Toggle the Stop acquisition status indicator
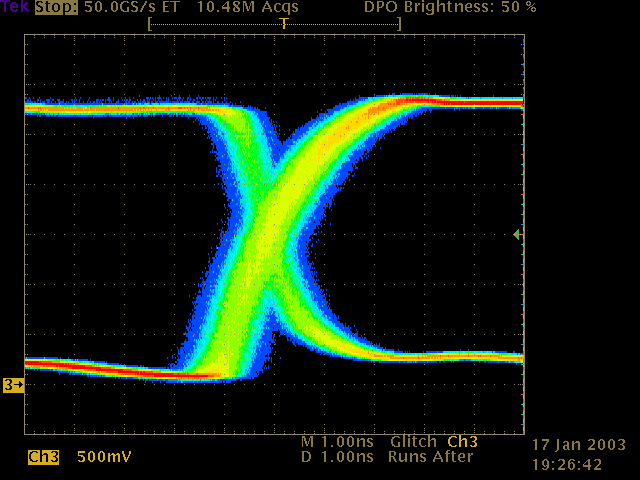This screenshot has width=640, height=480. click(58, 7)
